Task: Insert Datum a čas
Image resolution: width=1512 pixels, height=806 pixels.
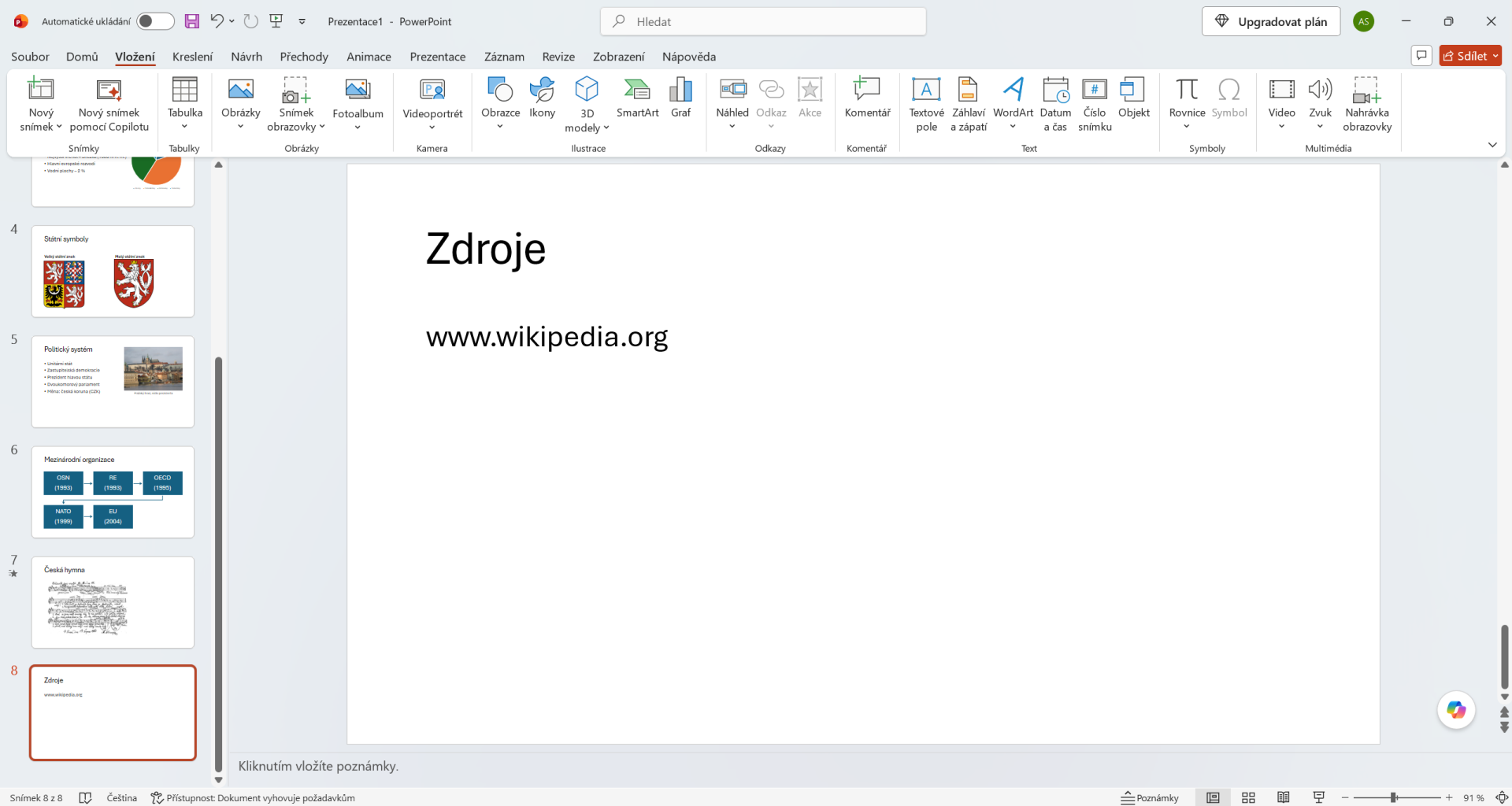Action: point(1055,103)
